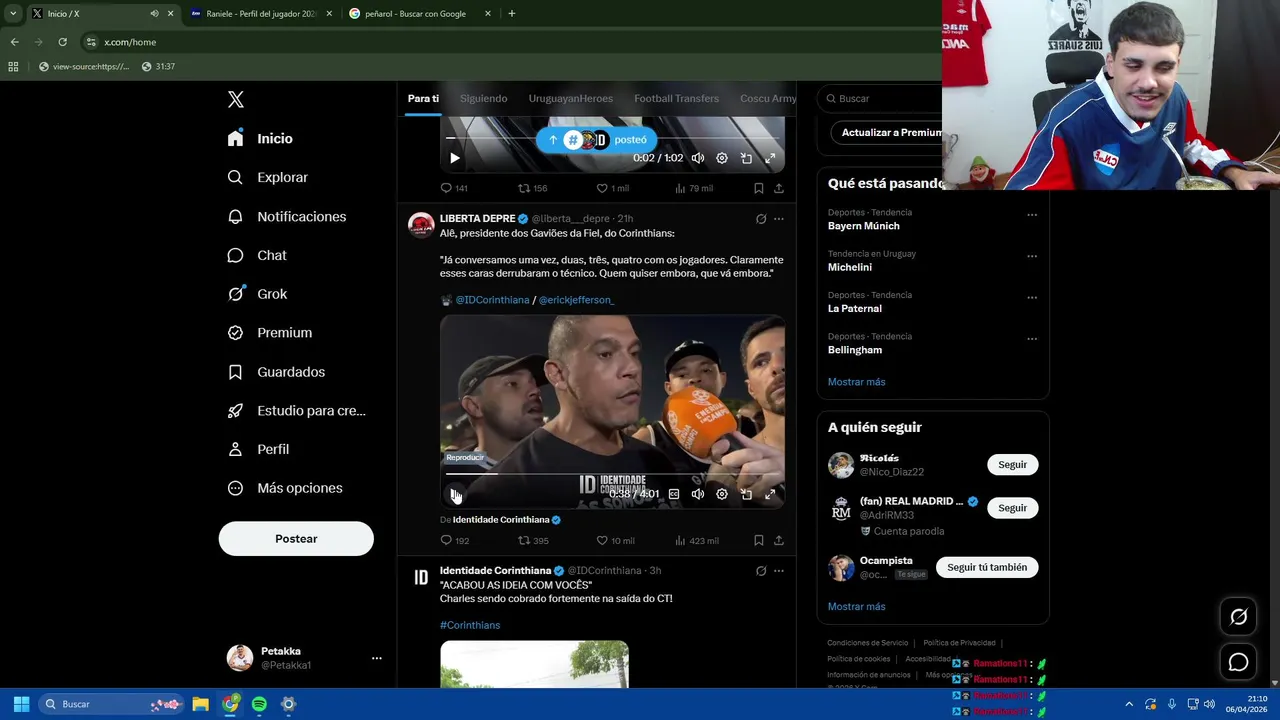Viewport: 1280px width, 720px height.
Task: Click the new posts 'posteó' pill
Action: (598, 140)
